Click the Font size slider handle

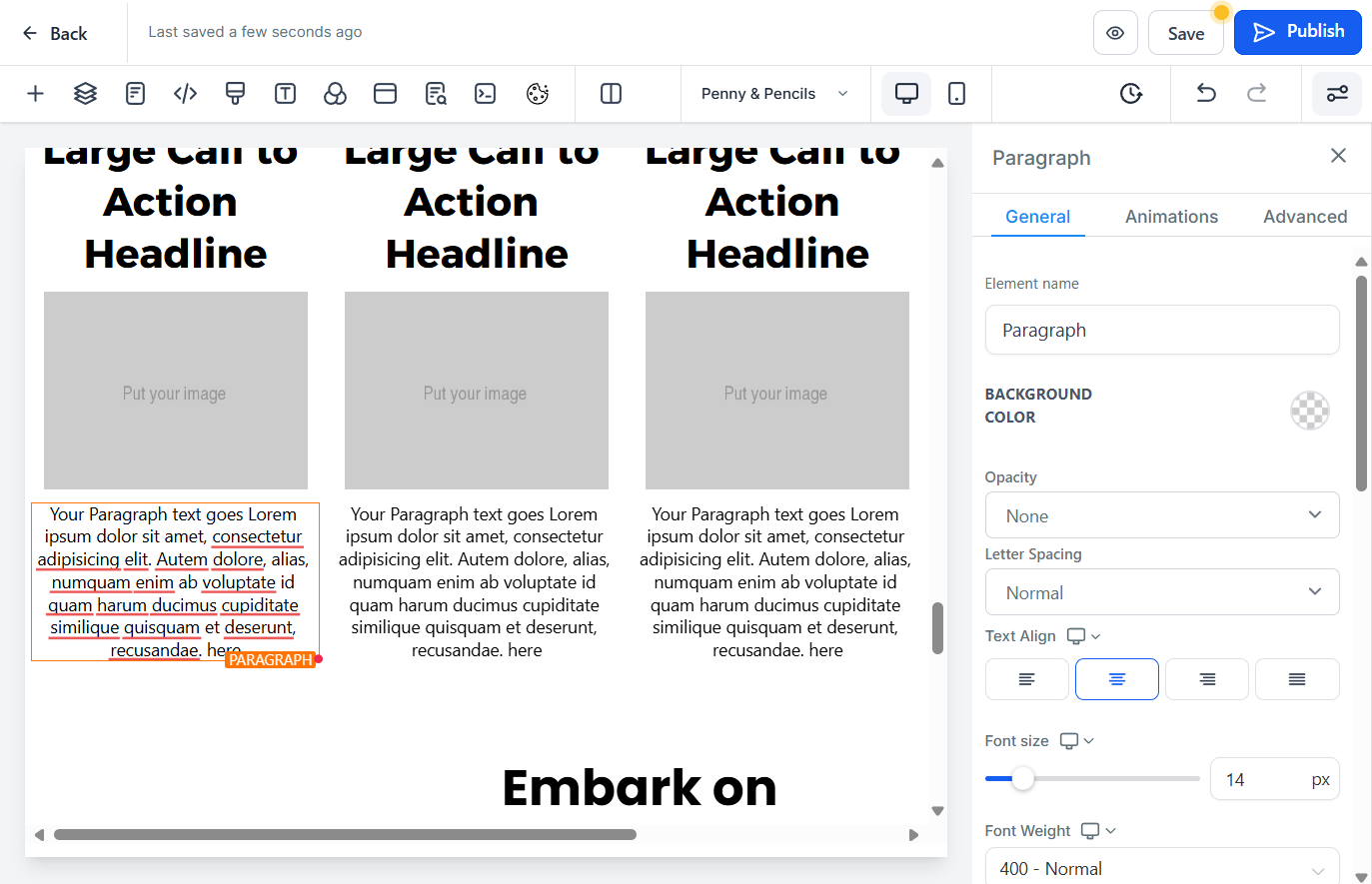click(x=1022, y=779)
